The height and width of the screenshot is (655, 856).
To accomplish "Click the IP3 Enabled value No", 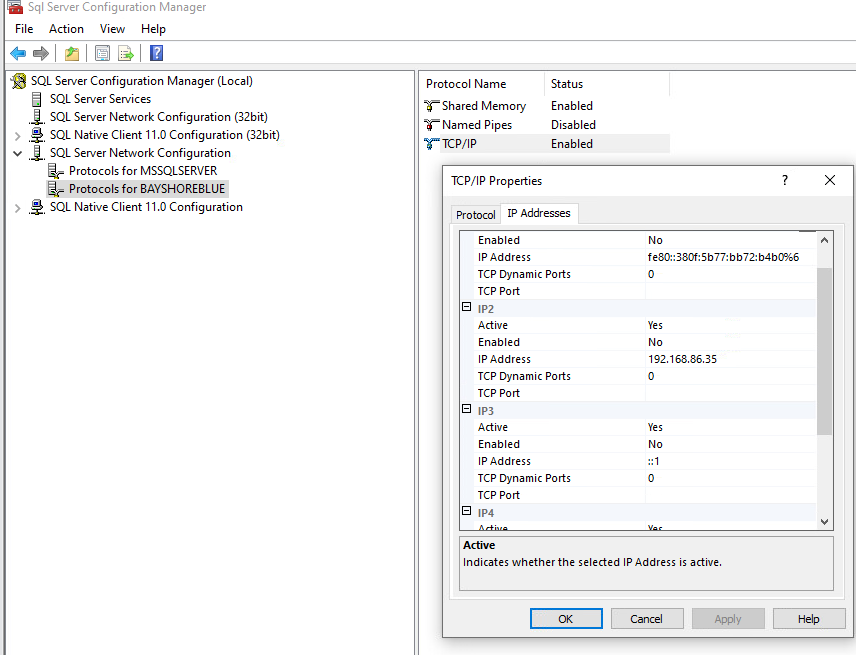I will [x=655, y=444].
